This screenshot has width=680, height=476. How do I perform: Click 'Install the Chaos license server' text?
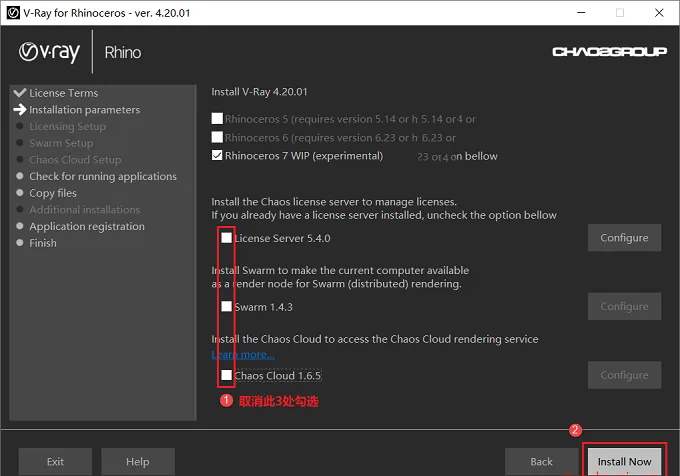[334, 202]
